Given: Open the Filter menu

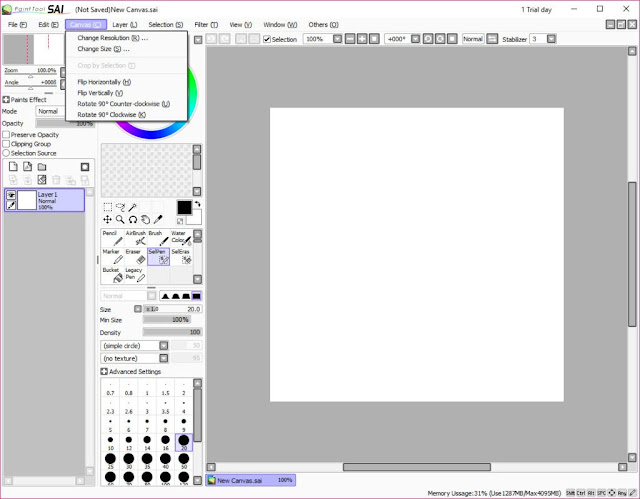Looking at the screenshot, I should (206, 25).
